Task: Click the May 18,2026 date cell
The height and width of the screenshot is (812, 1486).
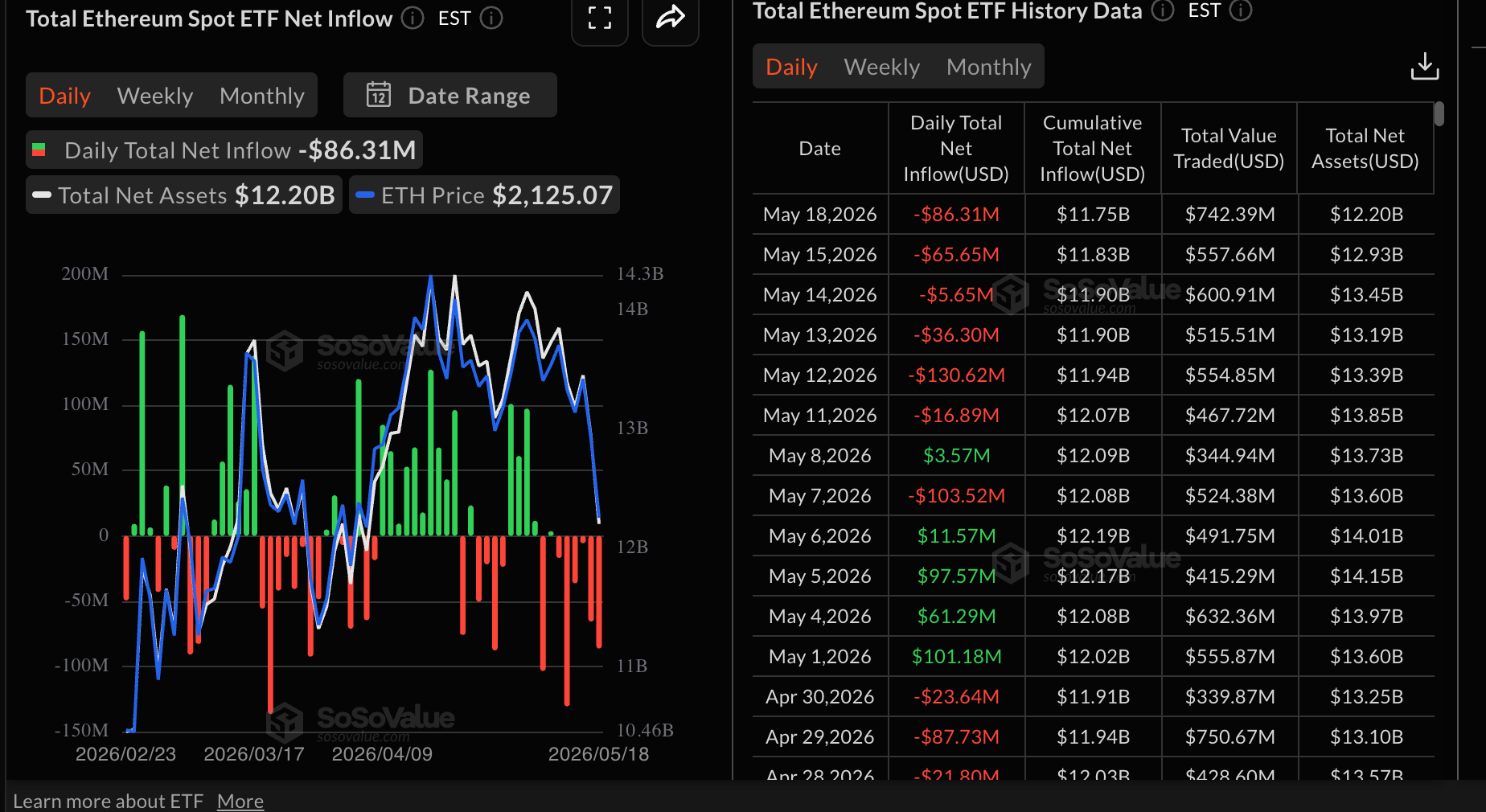Action: pyautogui.click(x=820, y=214)
